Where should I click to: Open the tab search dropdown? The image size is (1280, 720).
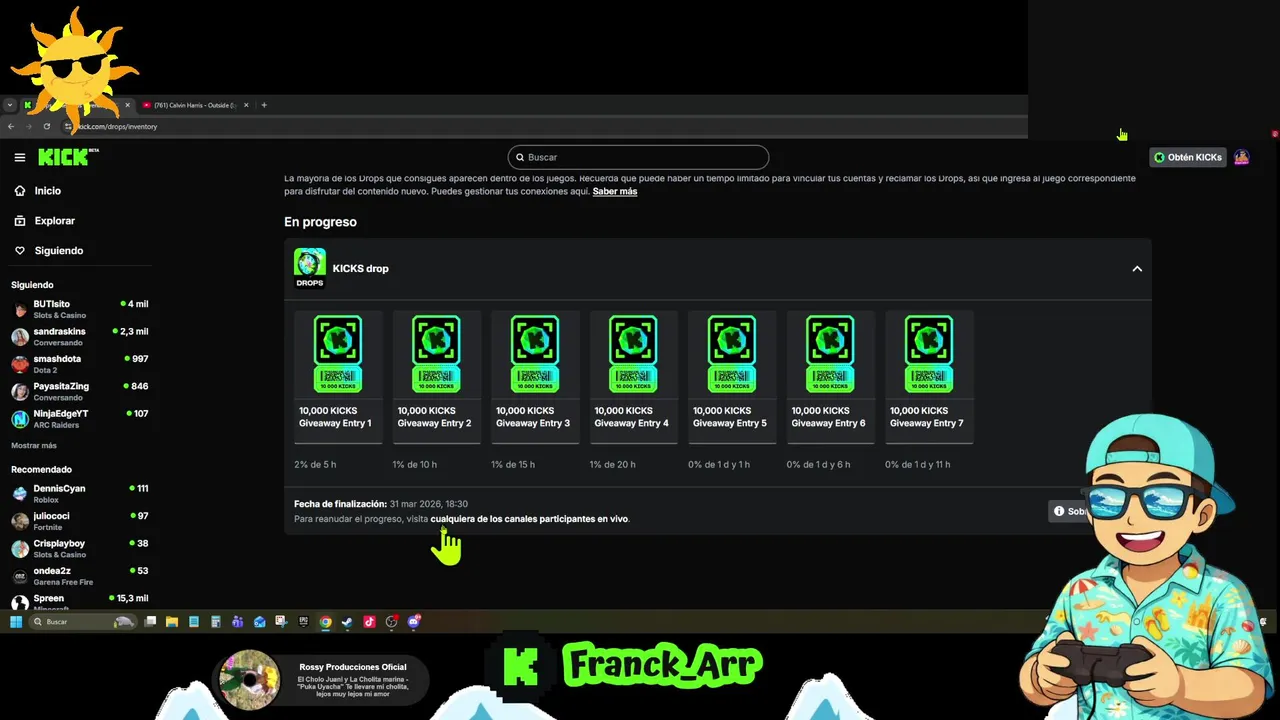click(x=9, y=105)
